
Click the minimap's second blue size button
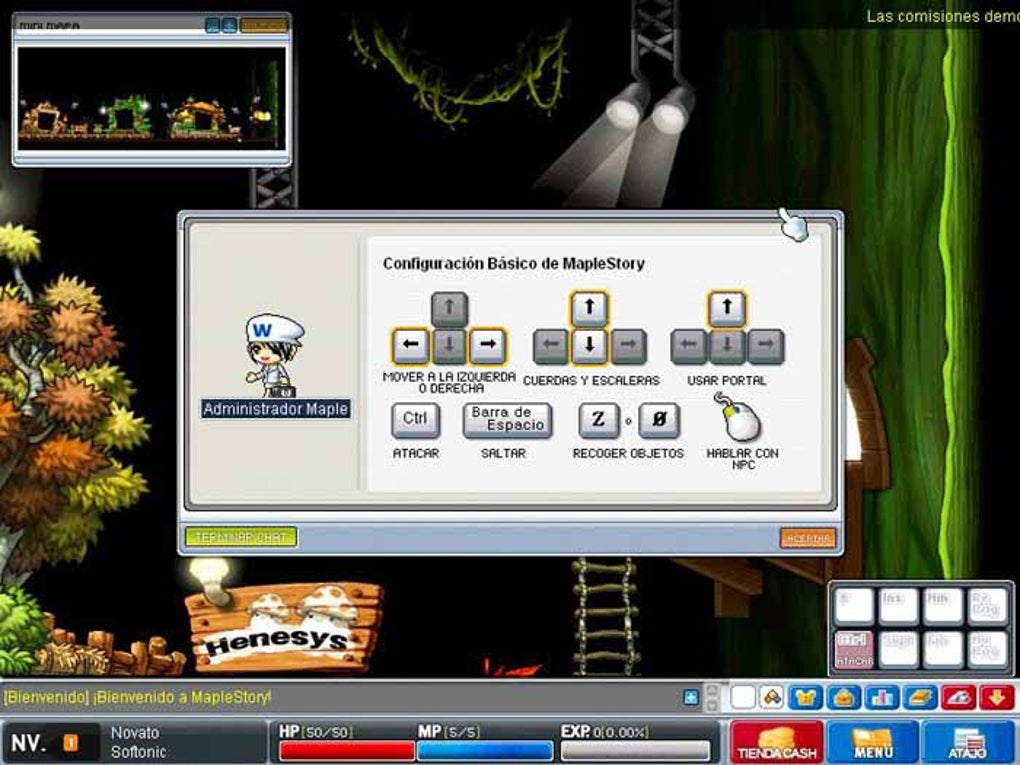point(229,25)
